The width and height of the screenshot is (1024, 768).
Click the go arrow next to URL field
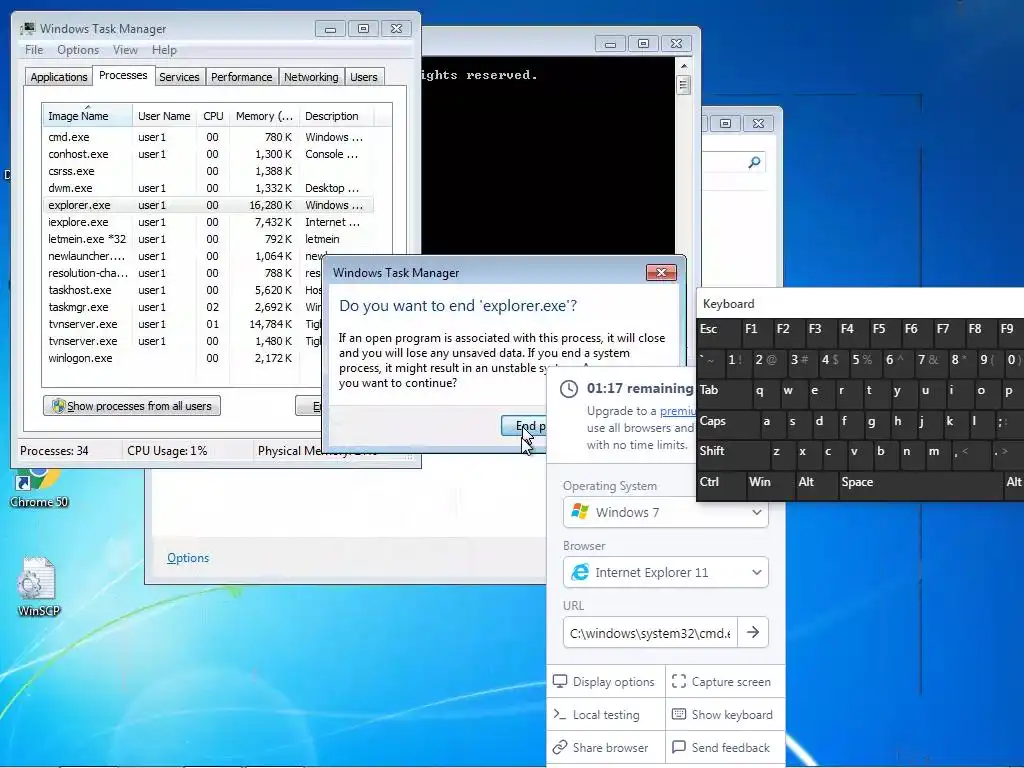tap(753, 632)
